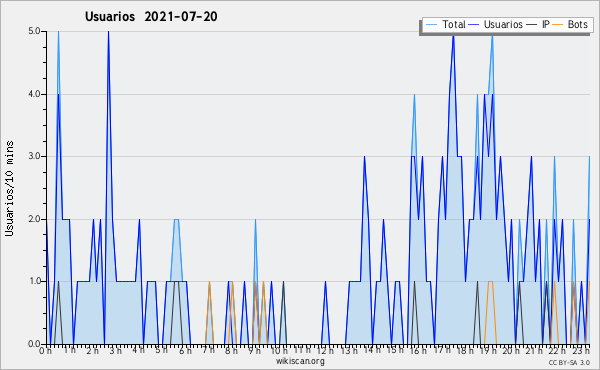
Task: Click the '3.0' y-axis tick label
Action: point(34,156)
